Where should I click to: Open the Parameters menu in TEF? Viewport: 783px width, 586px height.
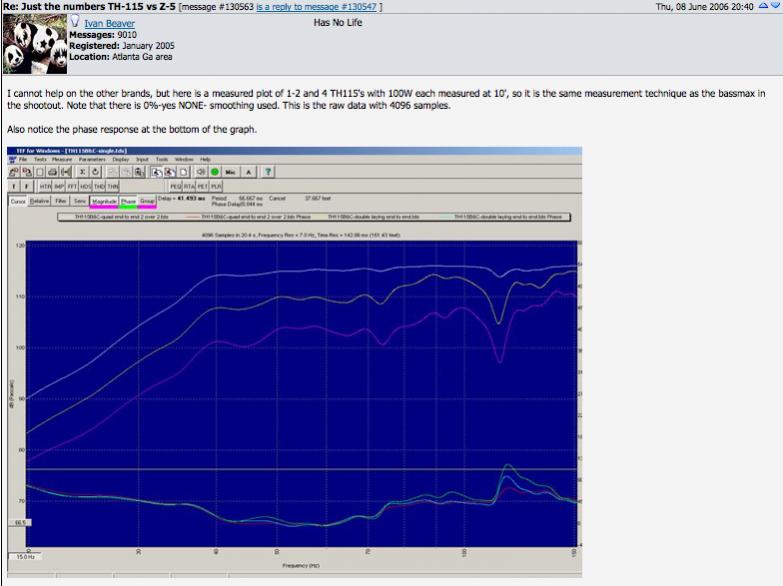92,159
